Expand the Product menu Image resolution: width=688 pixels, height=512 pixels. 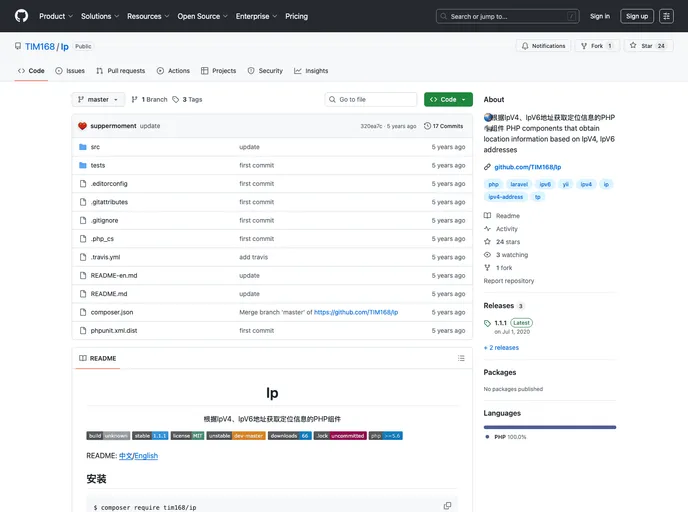pyautogui.click(x=56, y=16)
